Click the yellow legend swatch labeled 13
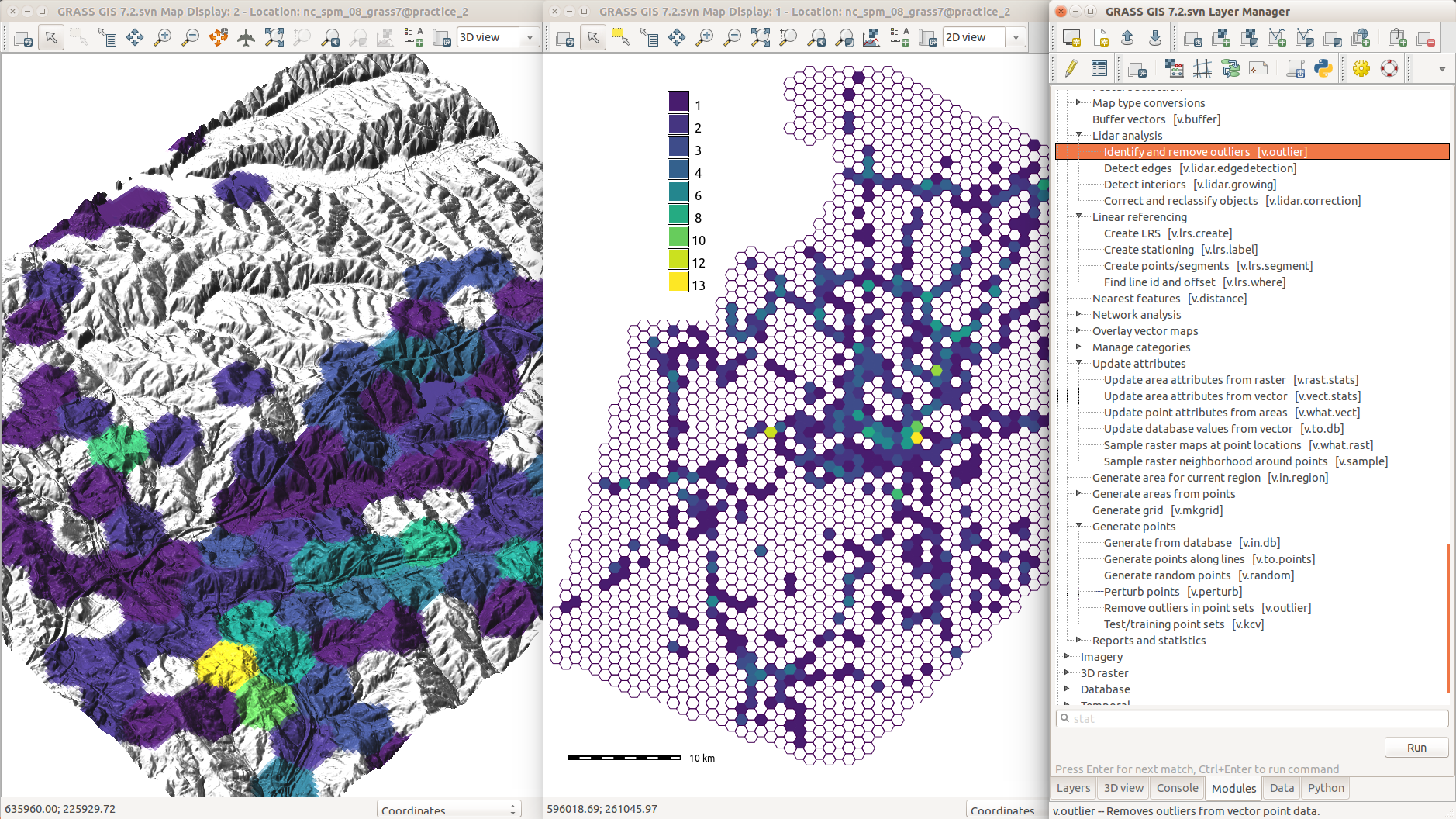Screen dimensions: 1456x819 678,283
